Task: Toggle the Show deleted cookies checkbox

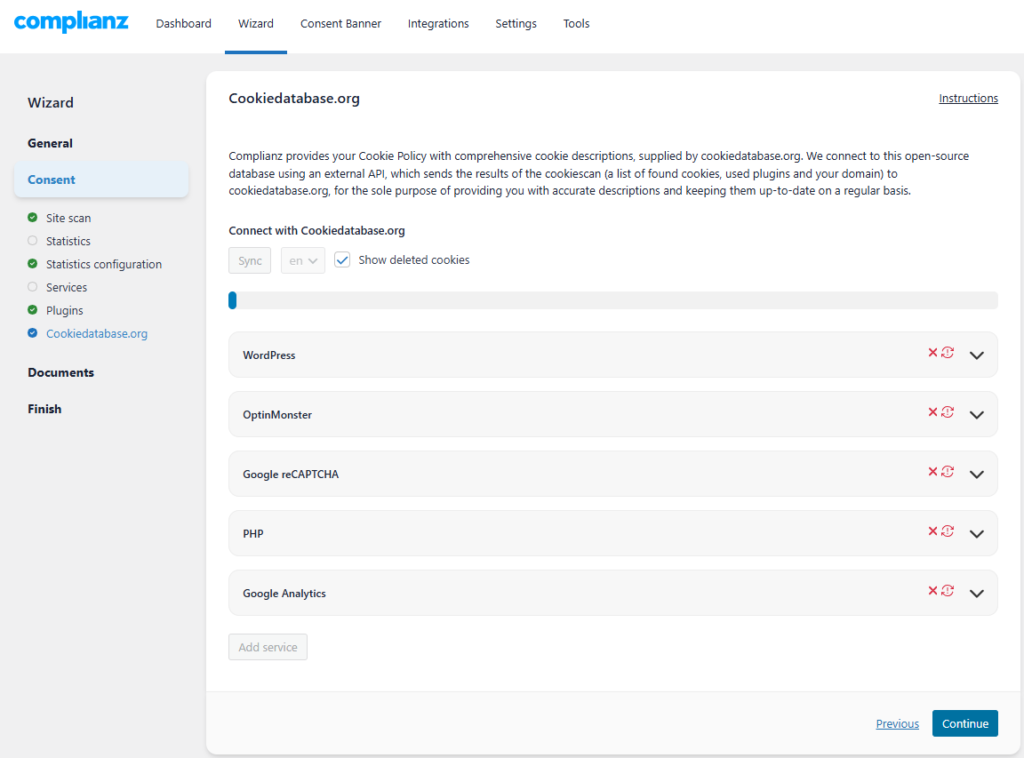Action: click(342, 260)
